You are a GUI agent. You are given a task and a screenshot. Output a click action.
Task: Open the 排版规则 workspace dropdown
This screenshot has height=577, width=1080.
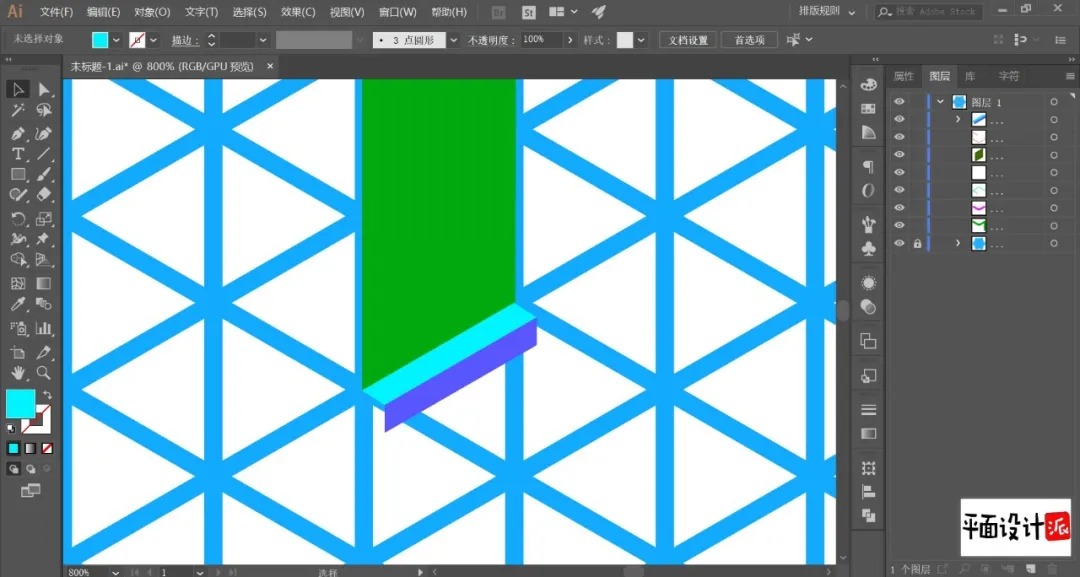827,12
